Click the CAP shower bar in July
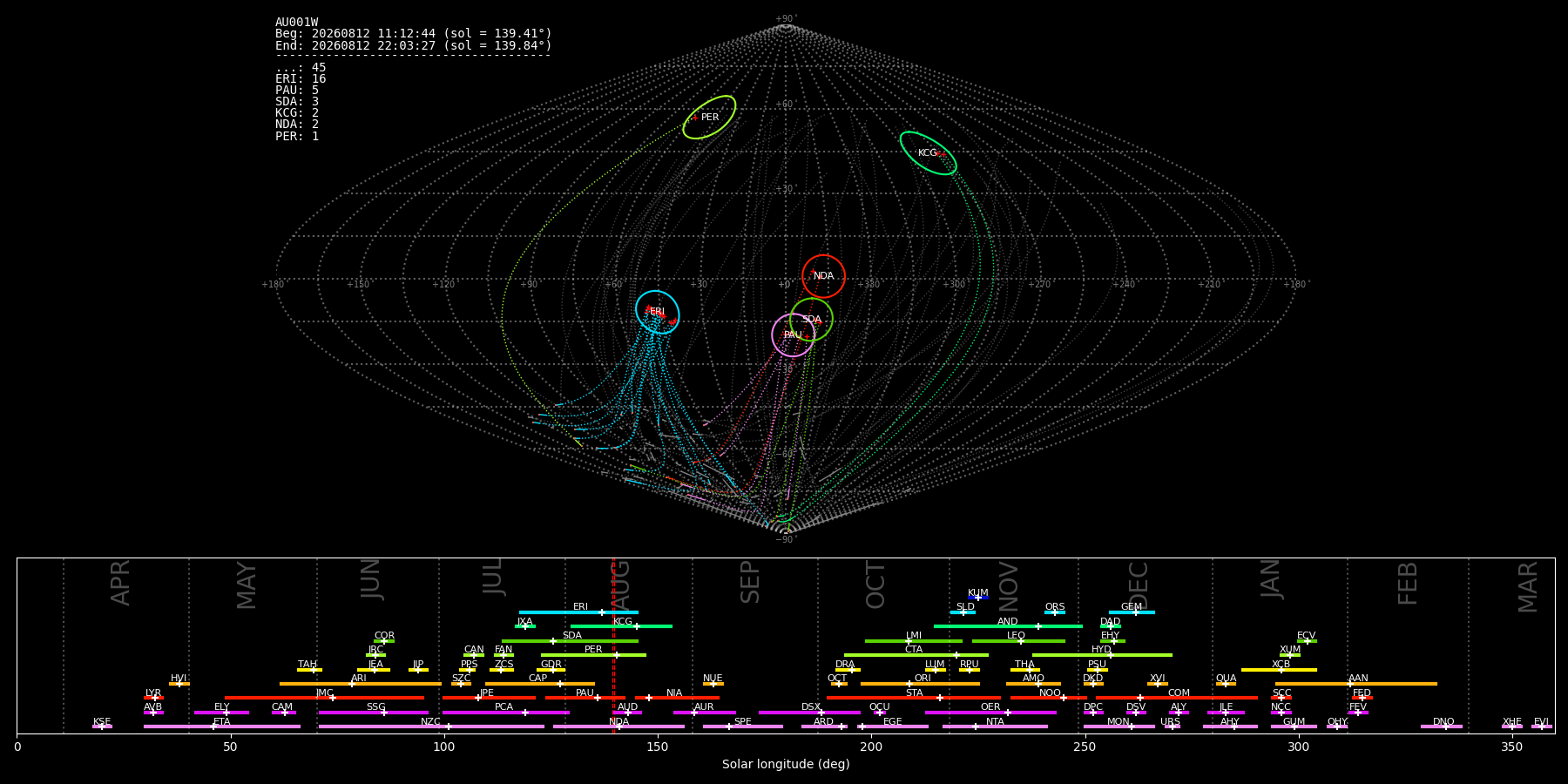1568x784 pixels. [540, 684]
